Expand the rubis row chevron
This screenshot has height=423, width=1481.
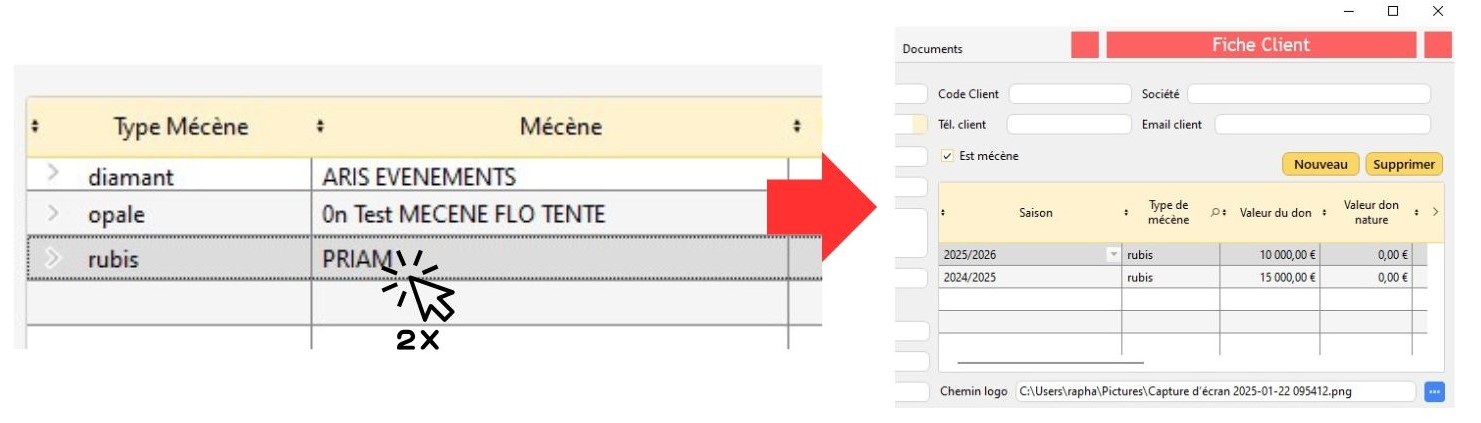[x=54, y=258]
